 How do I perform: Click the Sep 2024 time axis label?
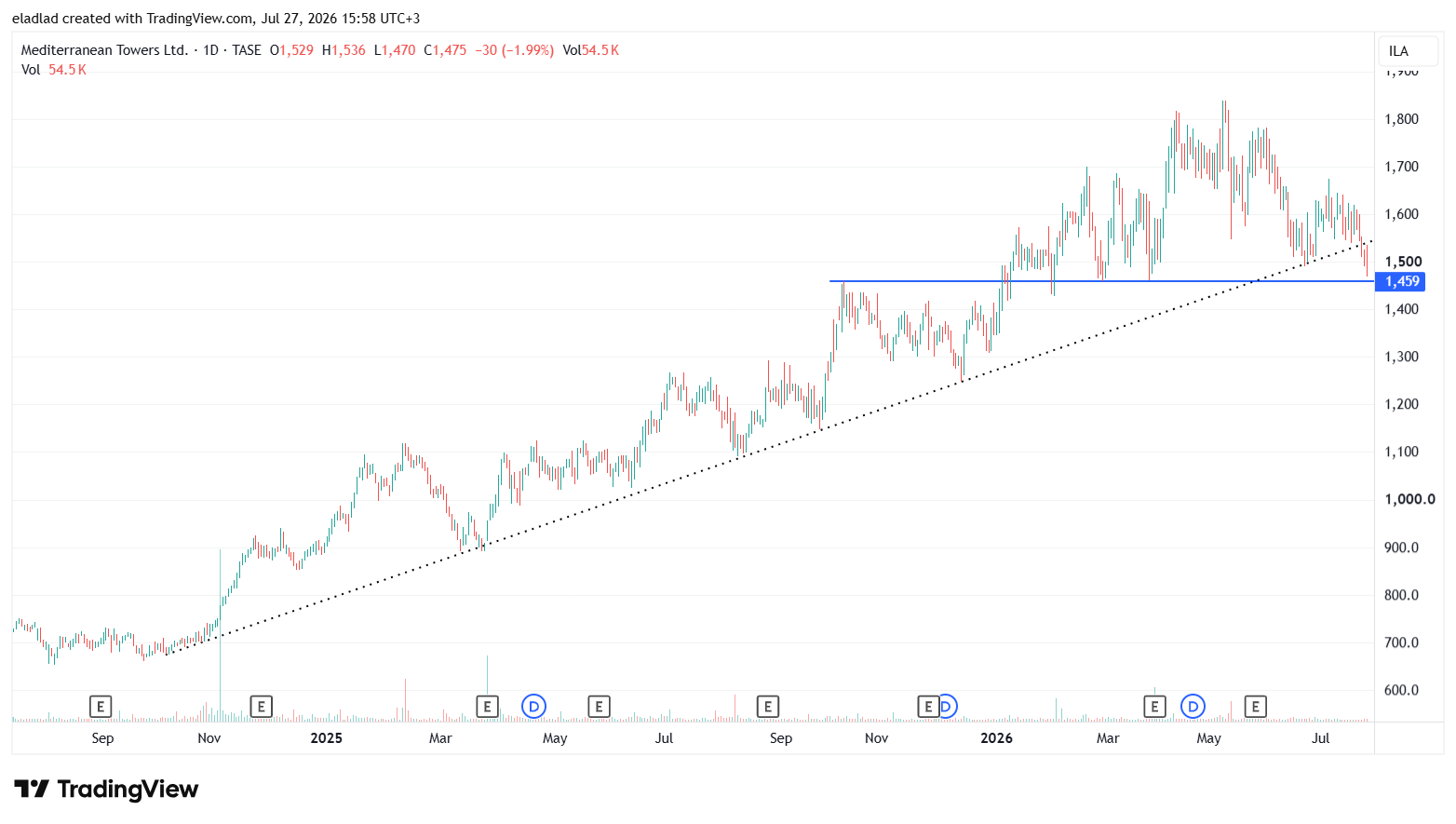(x=102, y=738)
